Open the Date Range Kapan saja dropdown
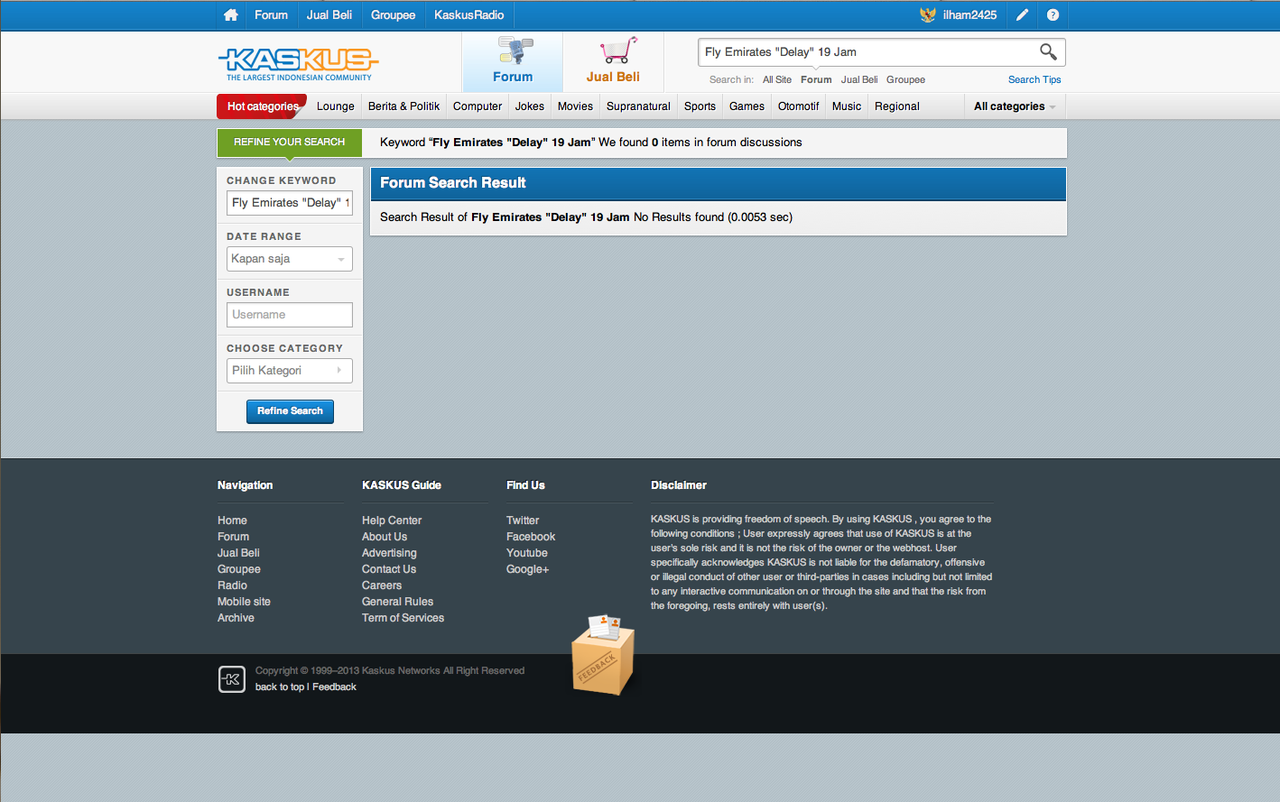 [290, 259]
